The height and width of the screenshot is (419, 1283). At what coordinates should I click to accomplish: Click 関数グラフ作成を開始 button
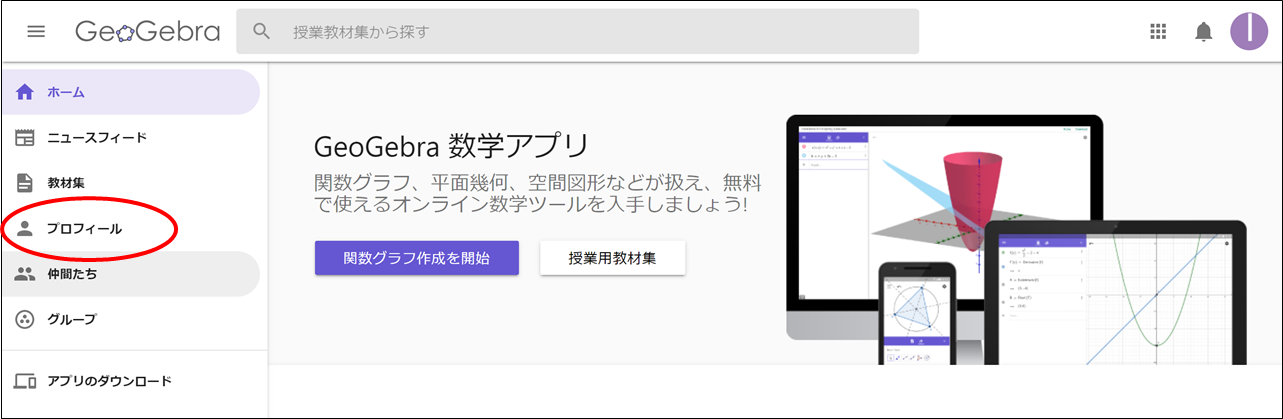pyautogui.click(x=417, y=257)
